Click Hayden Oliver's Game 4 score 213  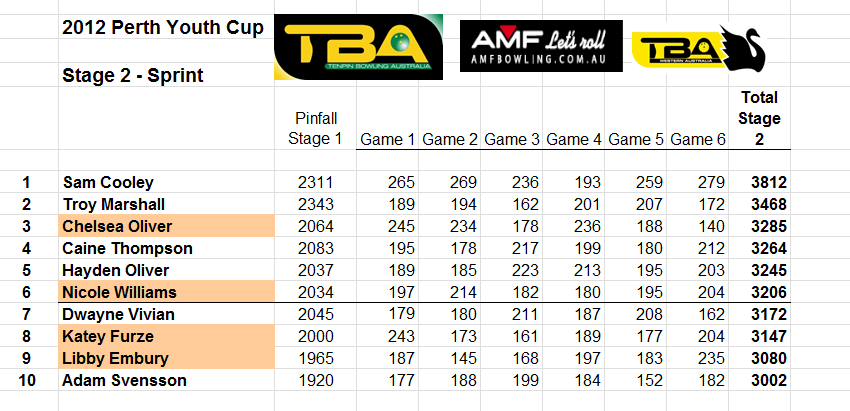(x=587, y=270)
